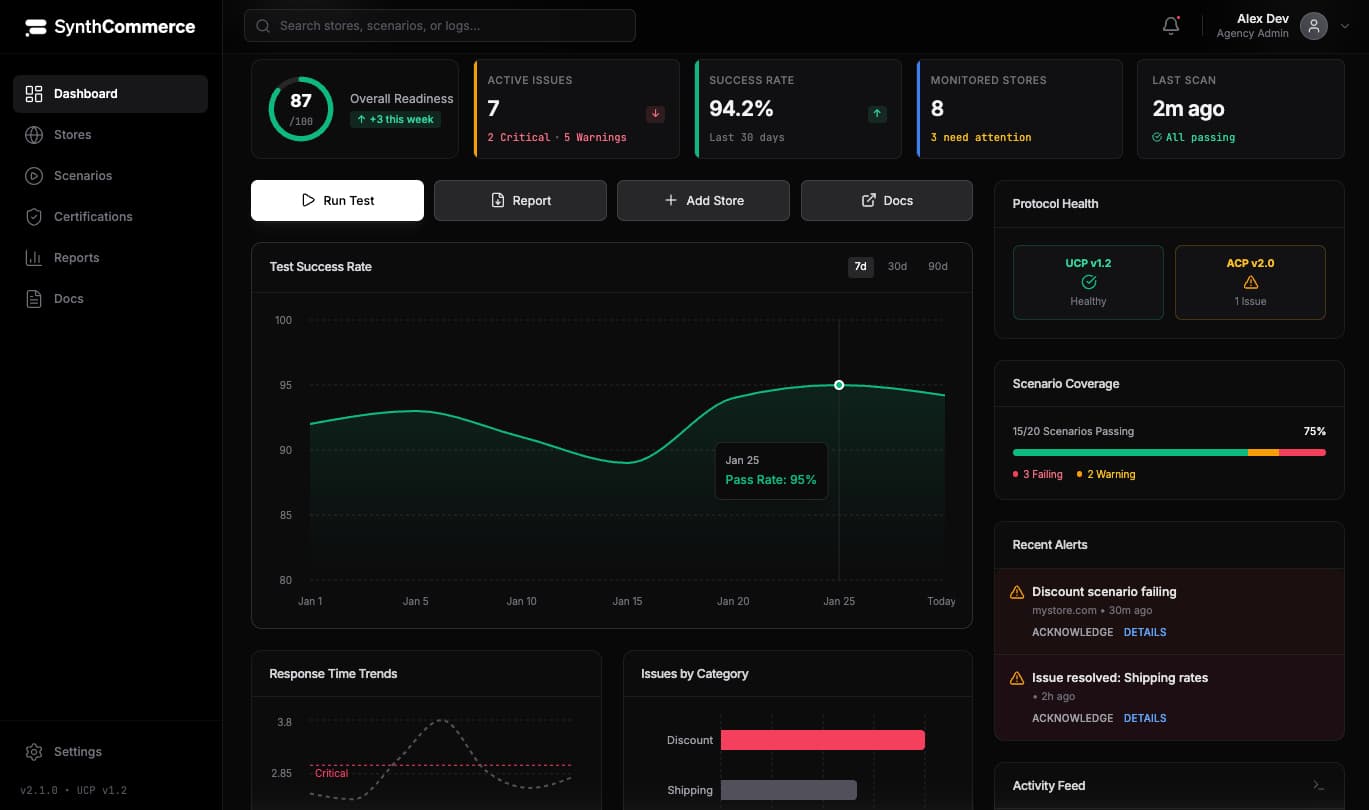1369x810 pixels.
Task: Toggle the ACP v2.0 protocol warning card
Action: point(1250,282)
